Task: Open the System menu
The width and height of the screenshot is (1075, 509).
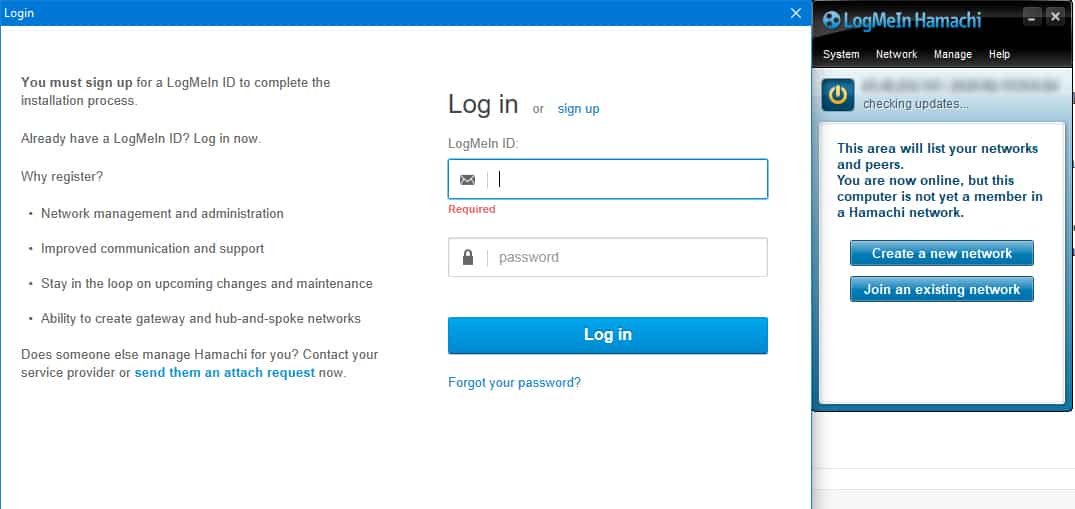Action: point(841,54)
